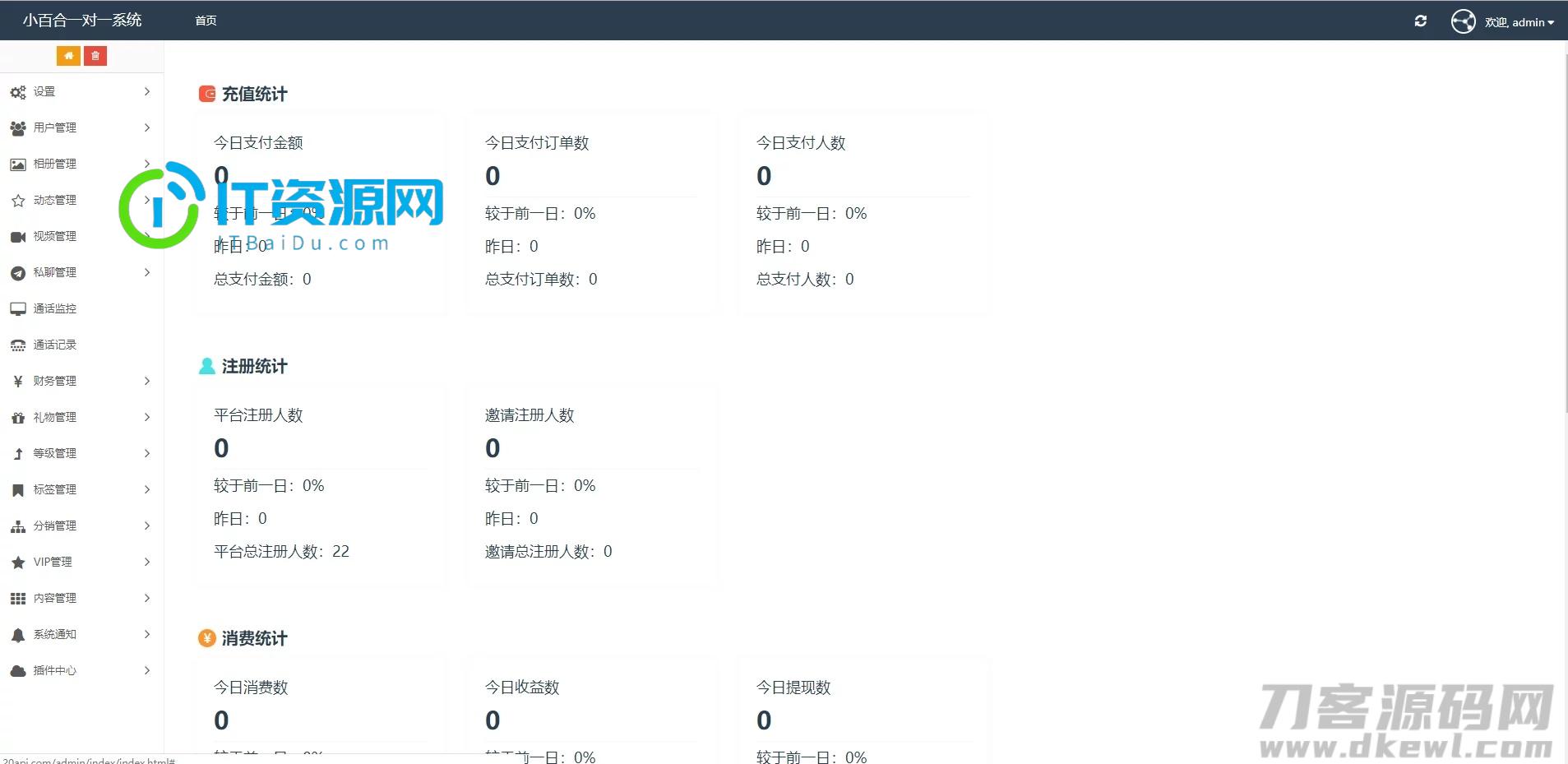This screenshot has width=1568, height=764.
Task: Click the users icon beside 用户管理
Action: (x=18, y=128)
